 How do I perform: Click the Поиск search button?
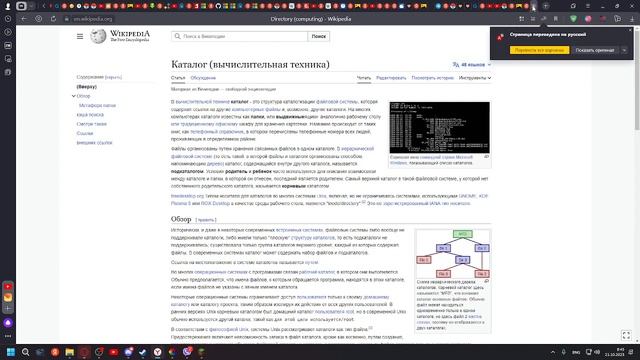[x=319, y=36]
